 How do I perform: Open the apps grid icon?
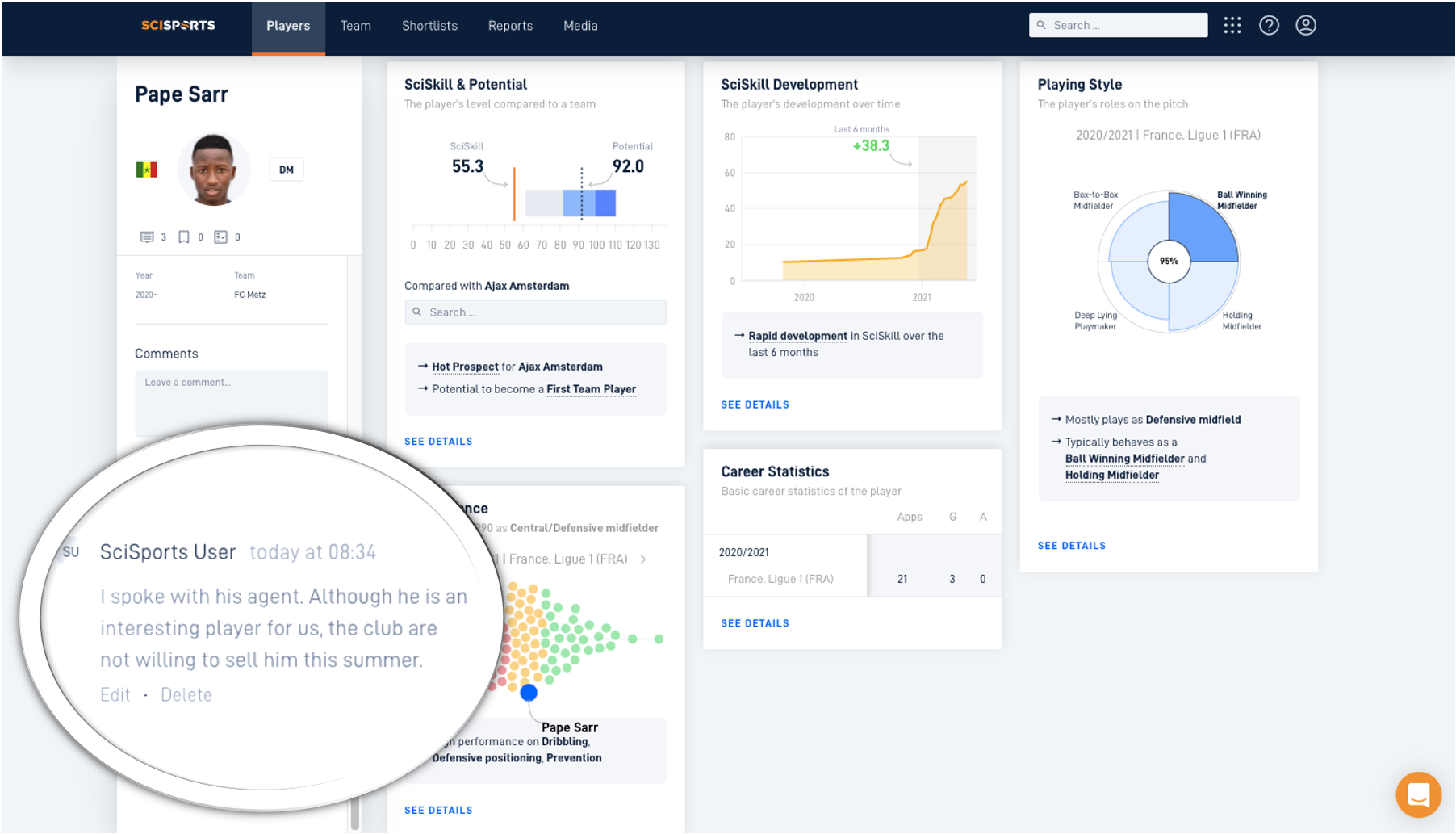[1232, 25]
